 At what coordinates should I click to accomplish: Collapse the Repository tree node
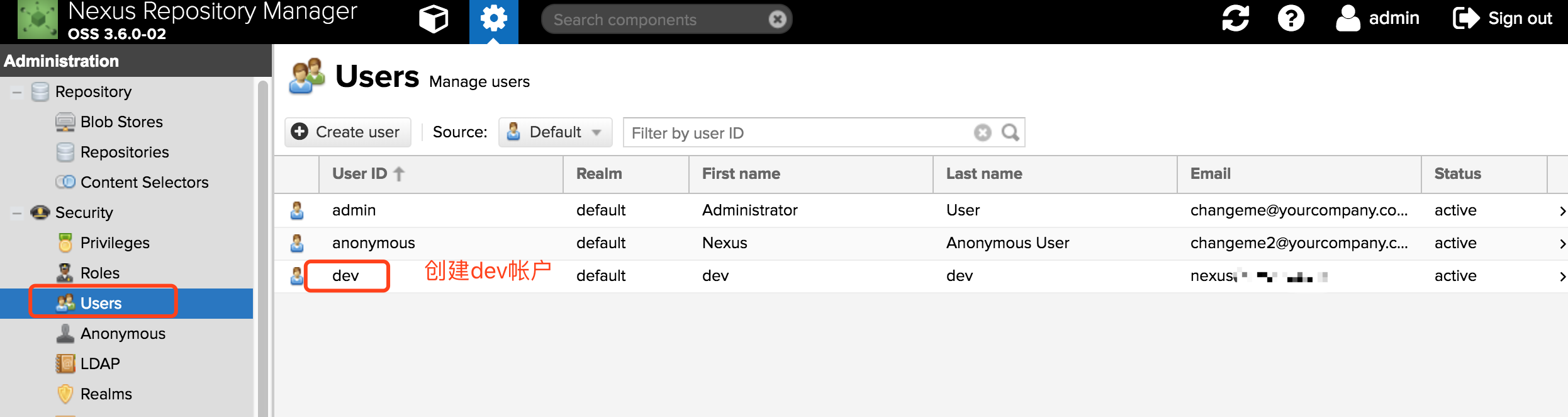point(17,93)
